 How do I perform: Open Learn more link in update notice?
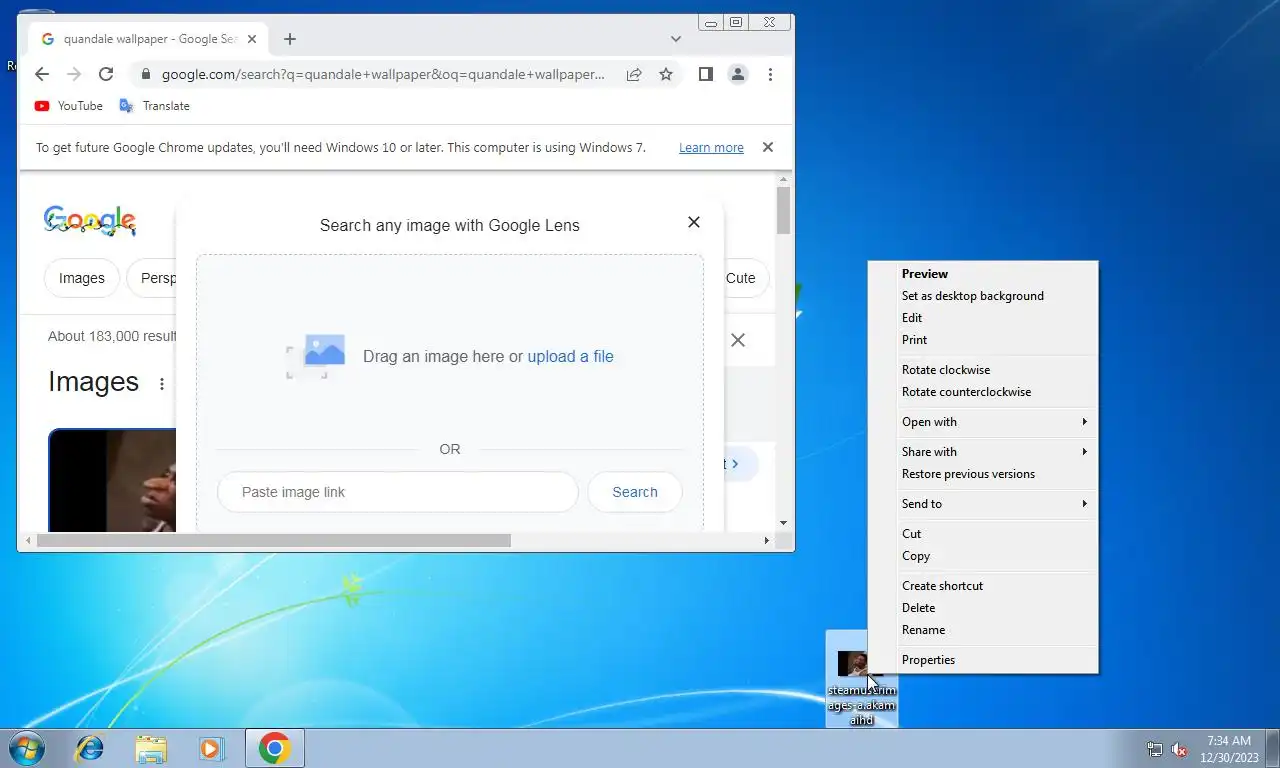[x=711, y=148]
